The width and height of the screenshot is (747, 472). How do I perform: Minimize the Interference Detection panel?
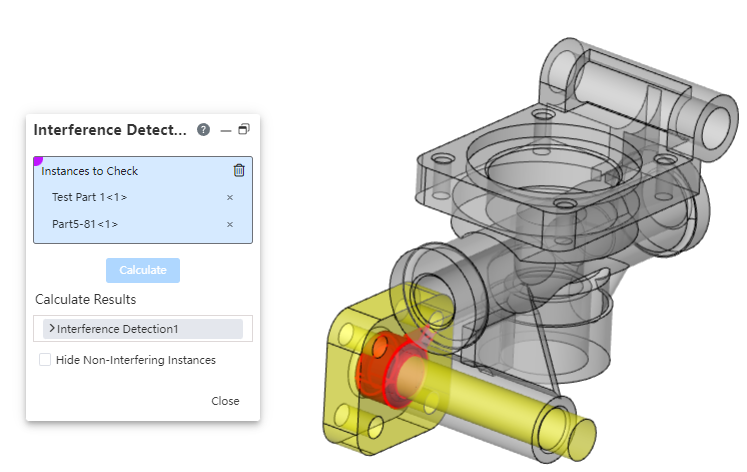pyautogui.click(x=225, y=130)
